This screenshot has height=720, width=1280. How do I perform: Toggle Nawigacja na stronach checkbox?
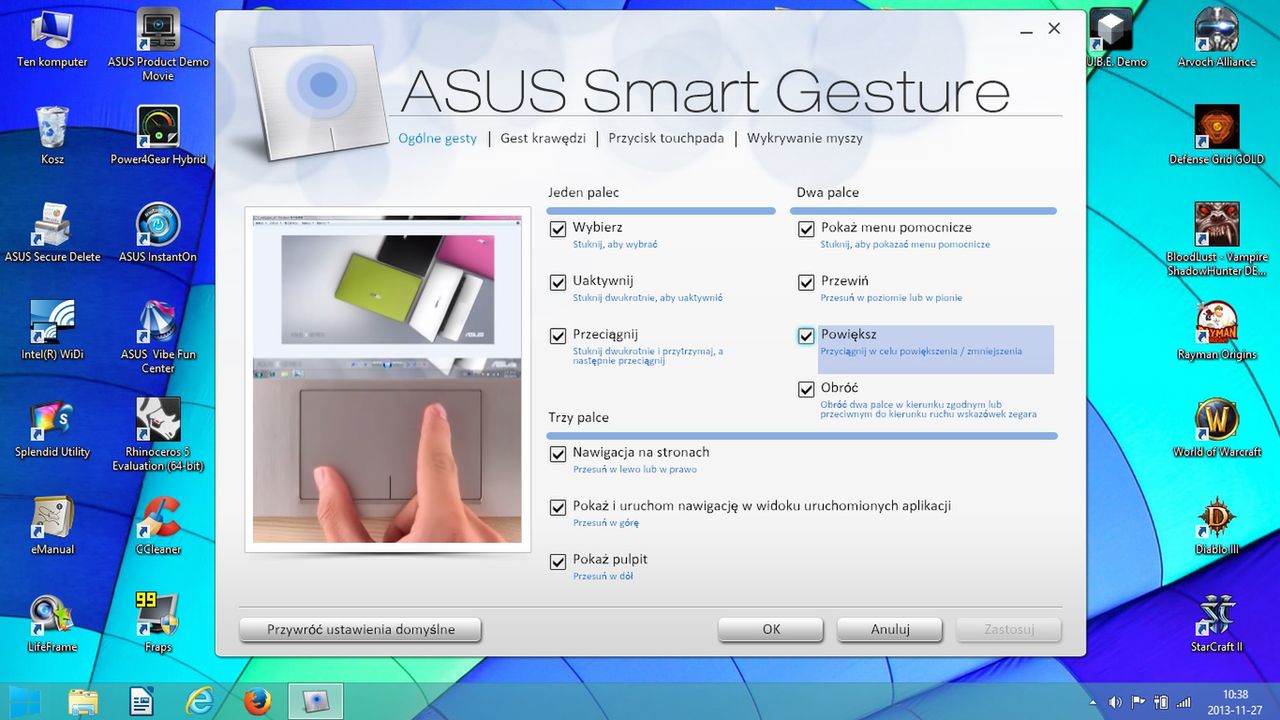(x=558, y=454)
